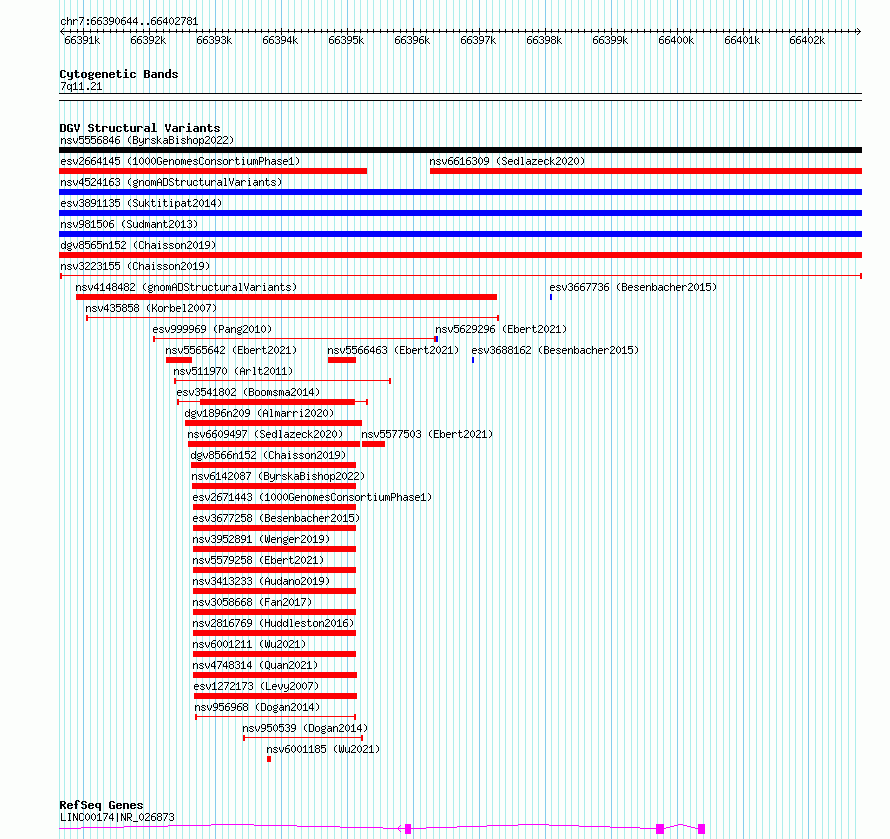
Task: Click the 7q11.21 cytogenetic band label
Action: tap(81, 87)
